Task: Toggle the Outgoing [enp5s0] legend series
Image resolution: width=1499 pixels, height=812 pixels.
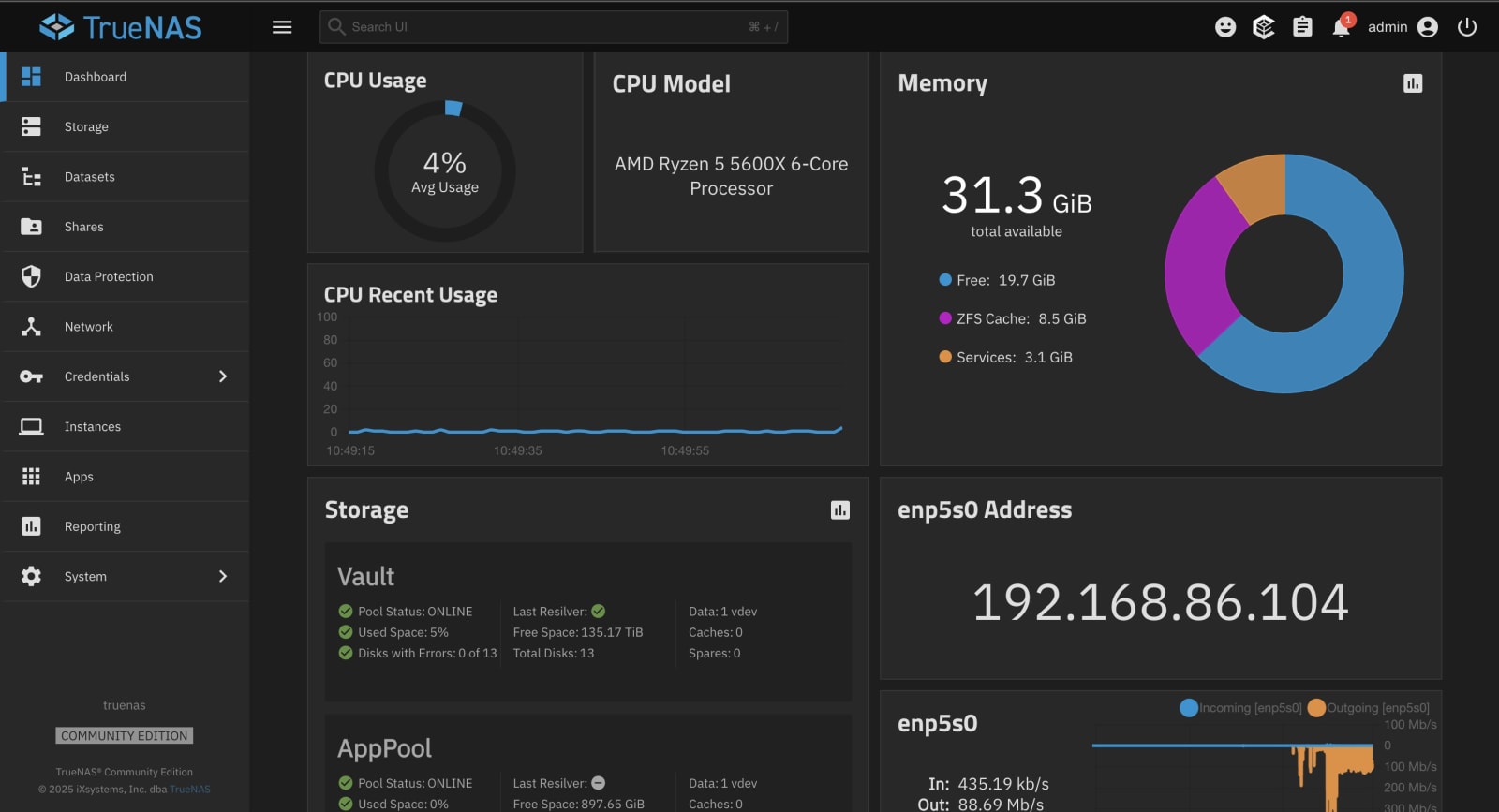Action: 1368,708
